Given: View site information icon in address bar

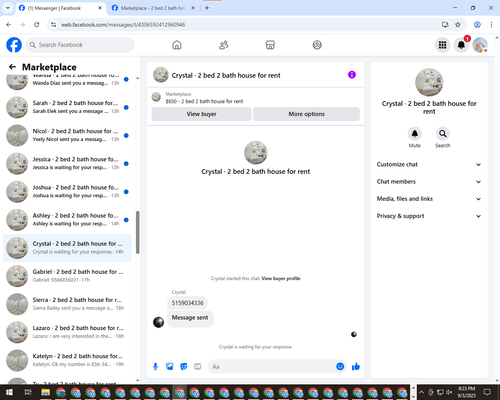Looking at the screenshot, I should (53, 25).
